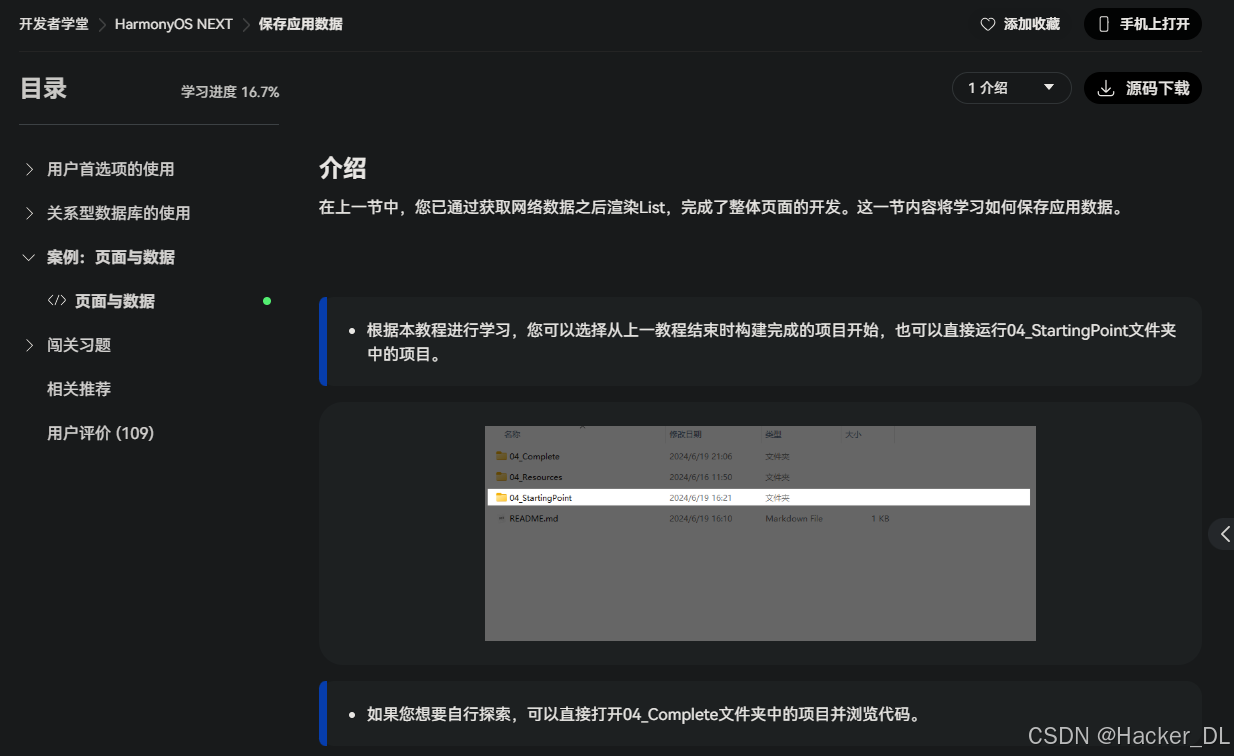Open 相关推荐 in the sidebar
The height and width of the screenshot is (756, 1234).
tap(79, 389)
